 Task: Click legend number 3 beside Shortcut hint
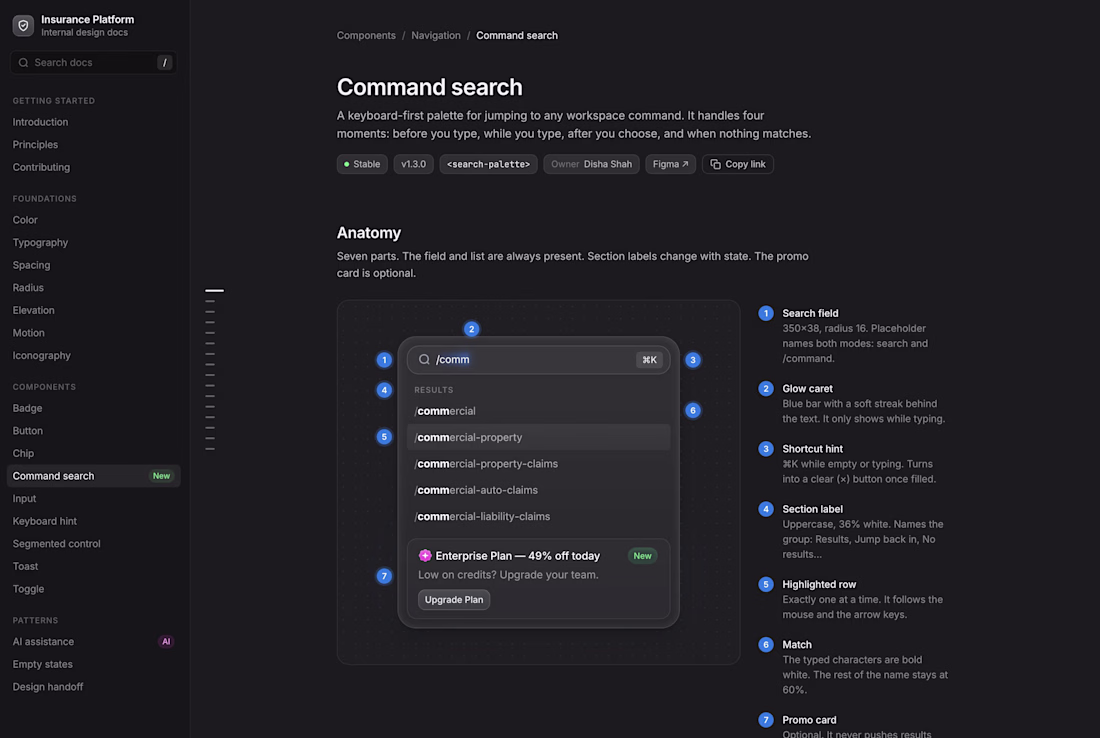pyautogui.click(x=766, y=449)
